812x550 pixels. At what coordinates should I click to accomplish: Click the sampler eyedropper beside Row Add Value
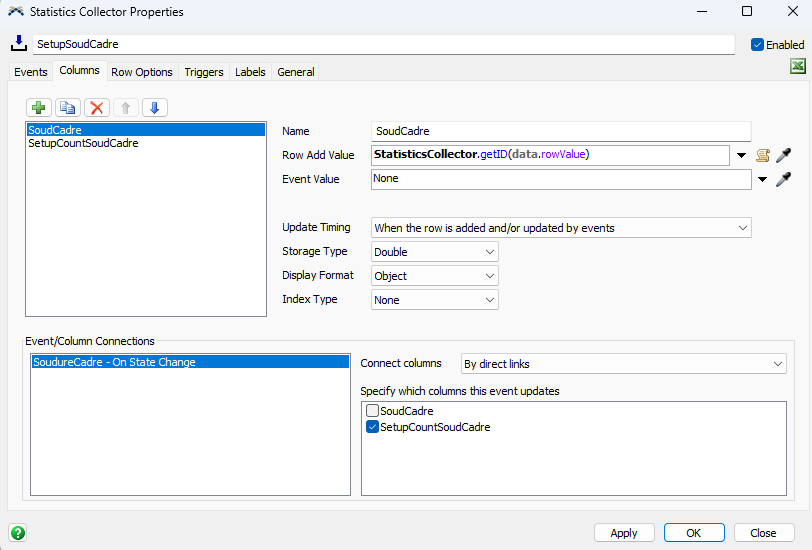click(784, 155)
